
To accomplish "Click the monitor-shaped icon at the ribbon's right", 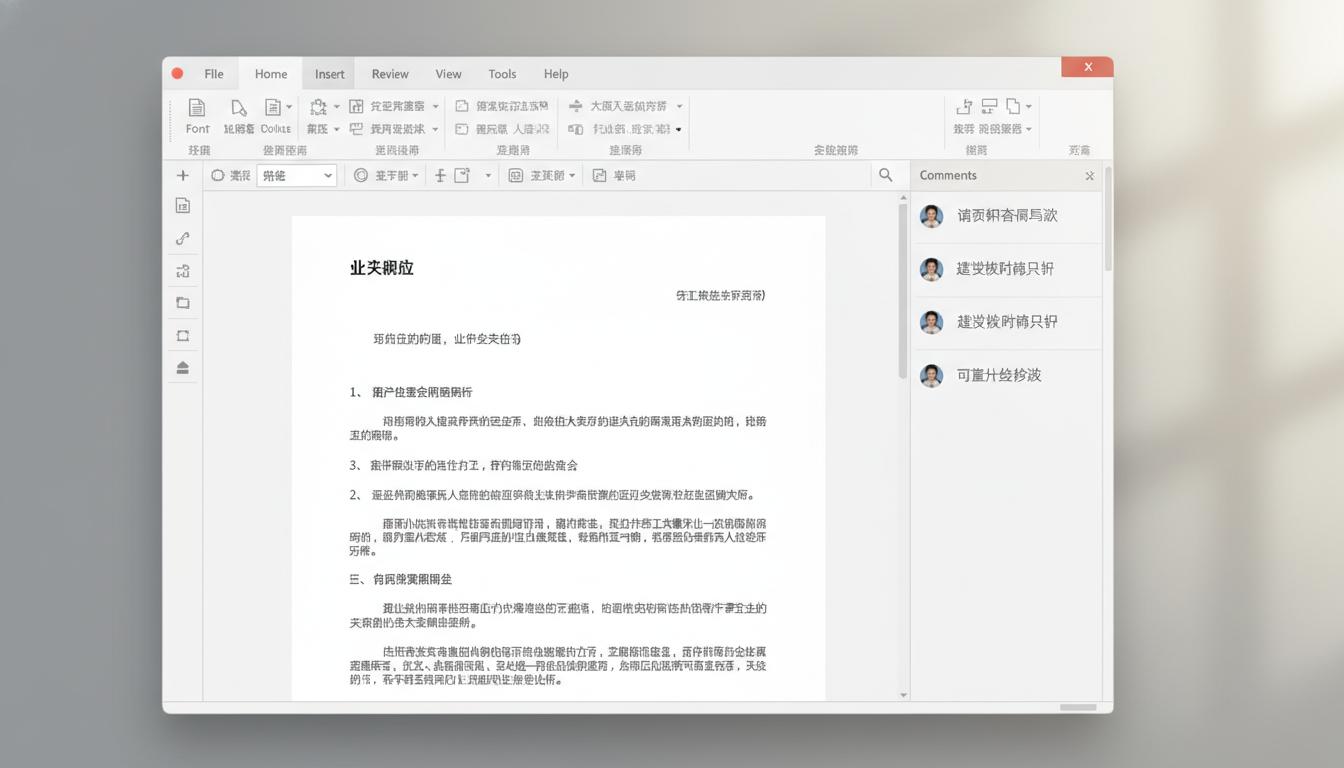I will pos(989,106).
